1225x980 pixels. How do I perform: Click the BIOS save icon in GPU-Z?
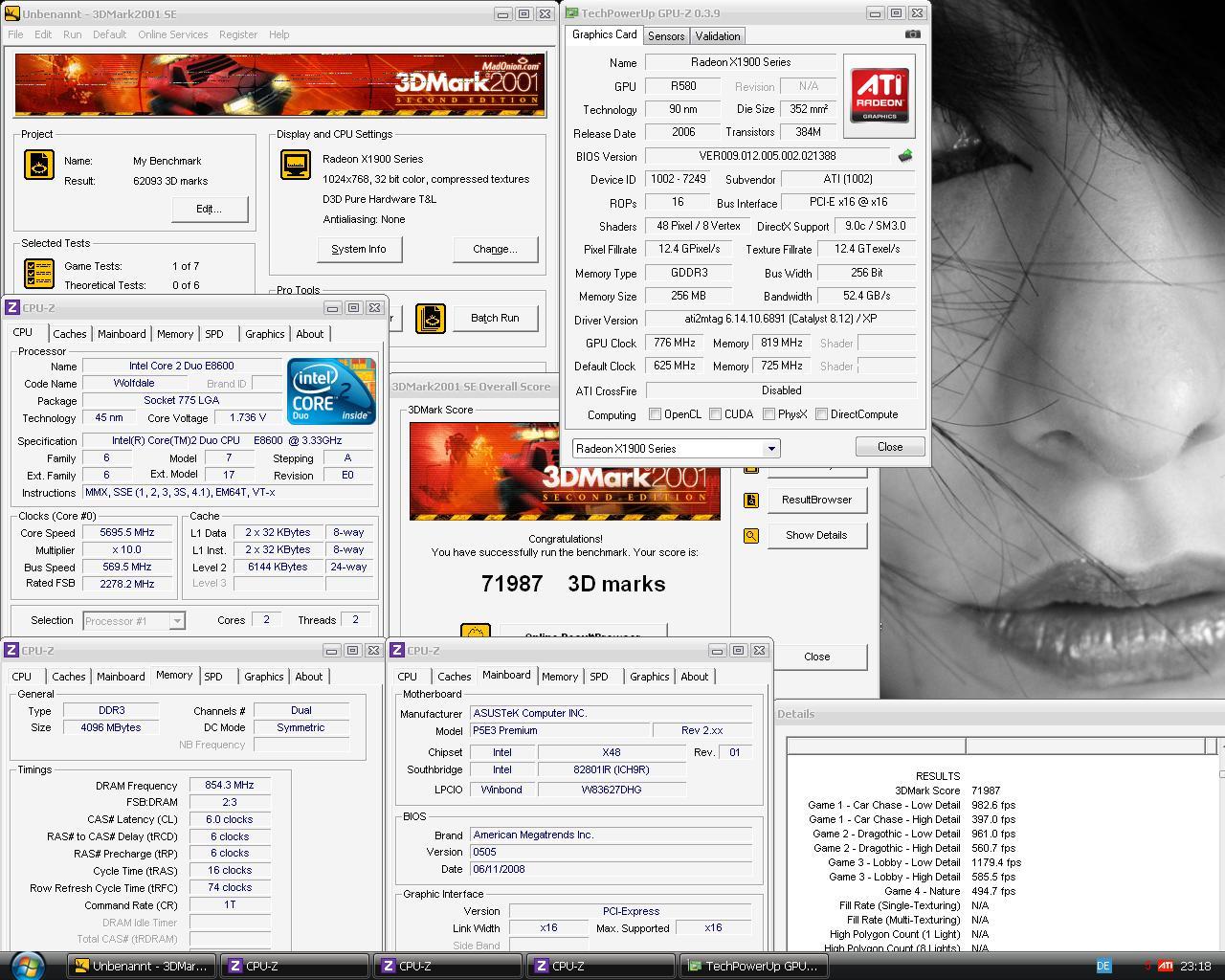(904, 155)
